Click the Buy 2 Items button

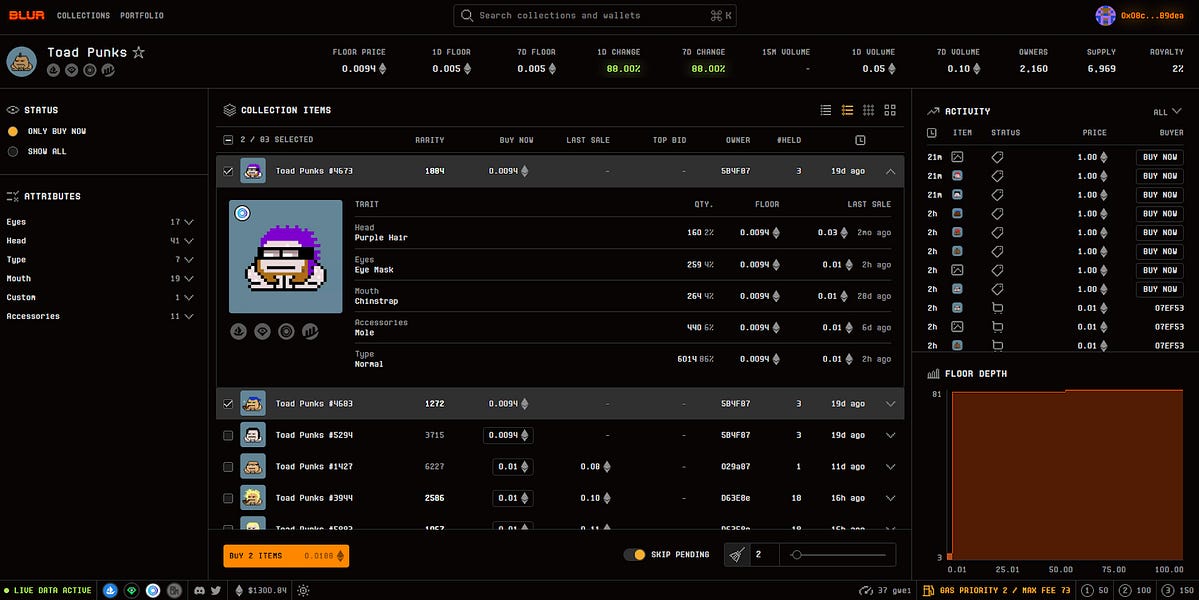(285, 556)
